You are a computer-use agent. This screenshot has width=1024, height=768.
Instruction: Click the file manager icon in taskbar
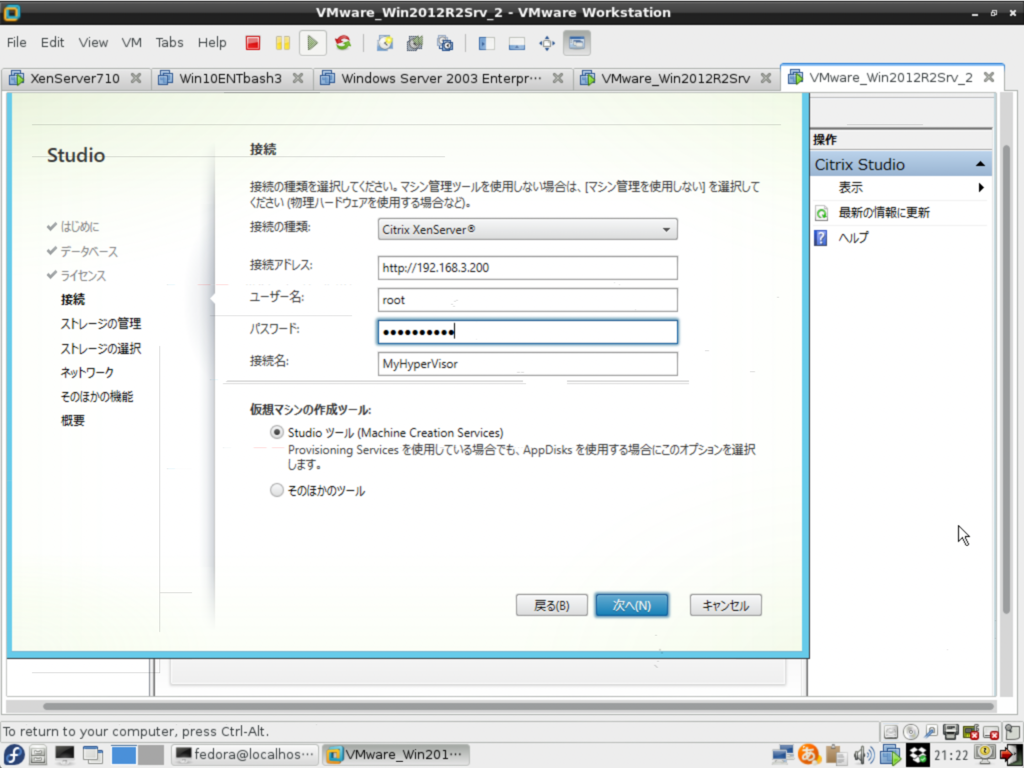pyautogui.click(x=38, y=755)
